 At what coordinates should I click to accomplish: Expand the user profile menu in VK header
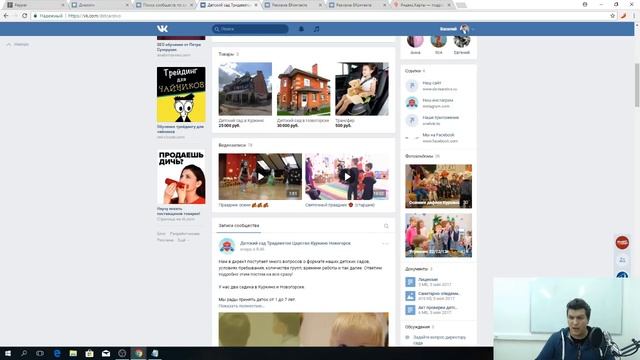click(x=457, y=29)
